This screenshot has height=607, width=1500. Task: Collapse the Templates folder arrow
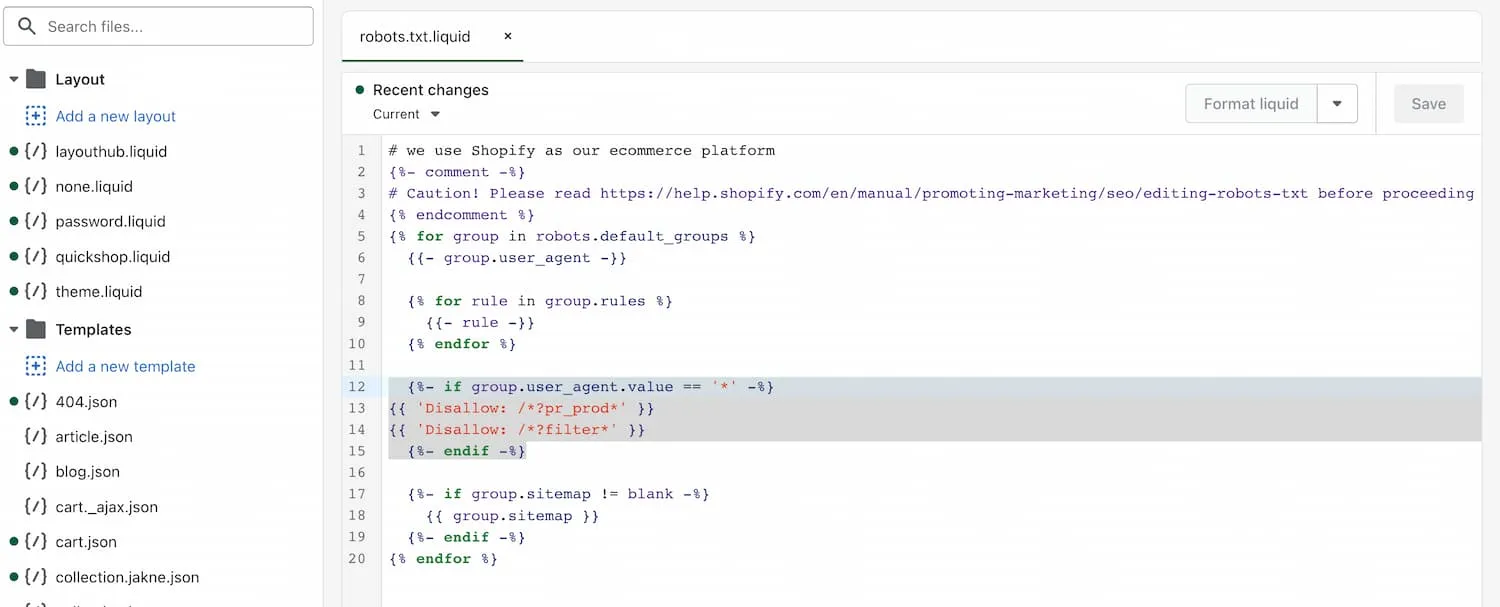pos(13,329)
